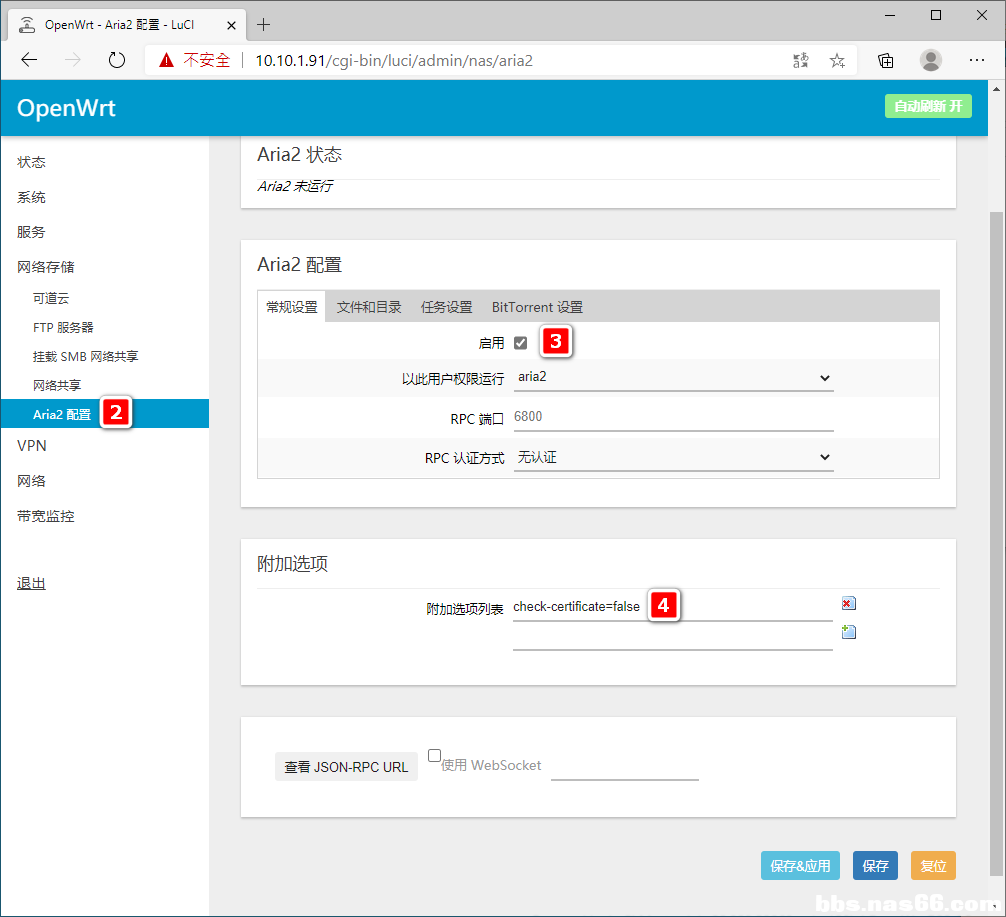Open browser settings and more menu
This screenshot has height=917, width=1006.
[976, 60]
